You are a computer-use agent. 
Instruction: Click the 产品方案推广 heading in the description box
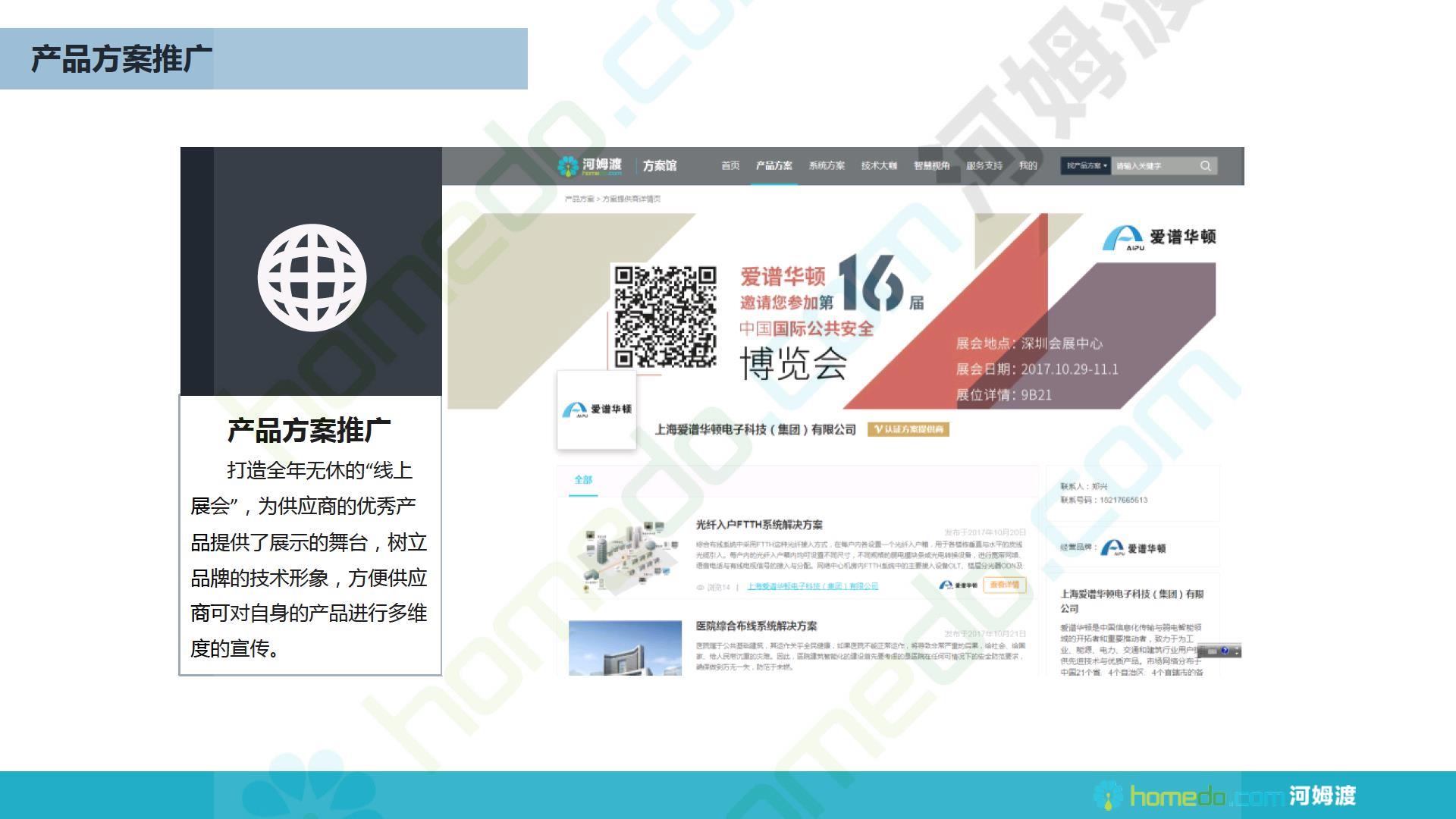[309, 431]
